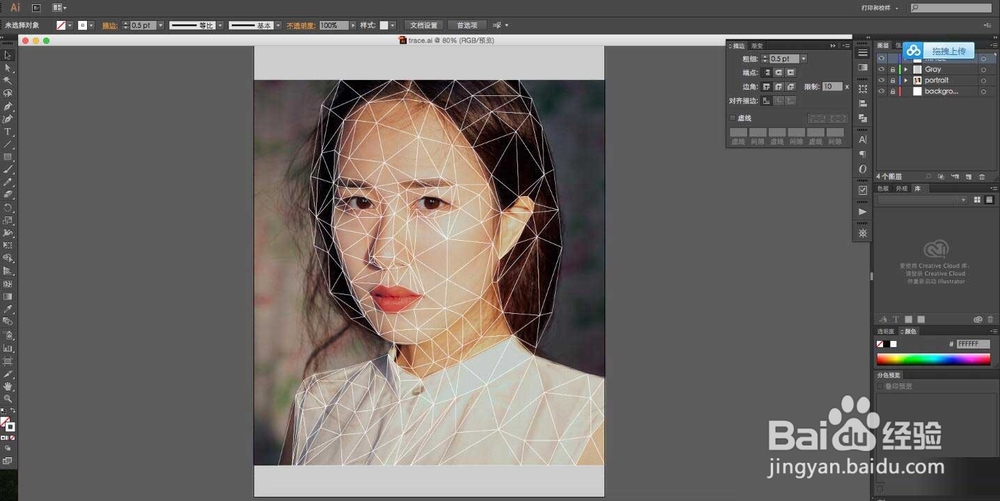
Task: Click the orange Opacity label link
Action: (x=301, y=25)
